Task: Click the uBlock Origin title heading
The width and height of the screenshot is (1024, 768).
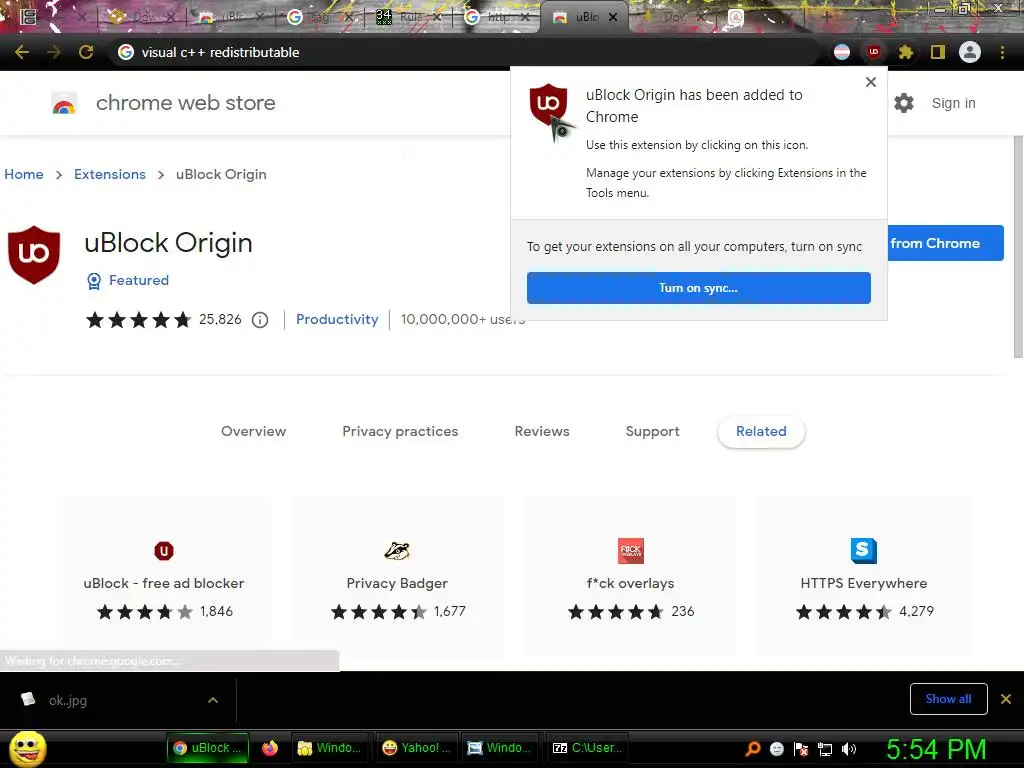Action: 168,243
